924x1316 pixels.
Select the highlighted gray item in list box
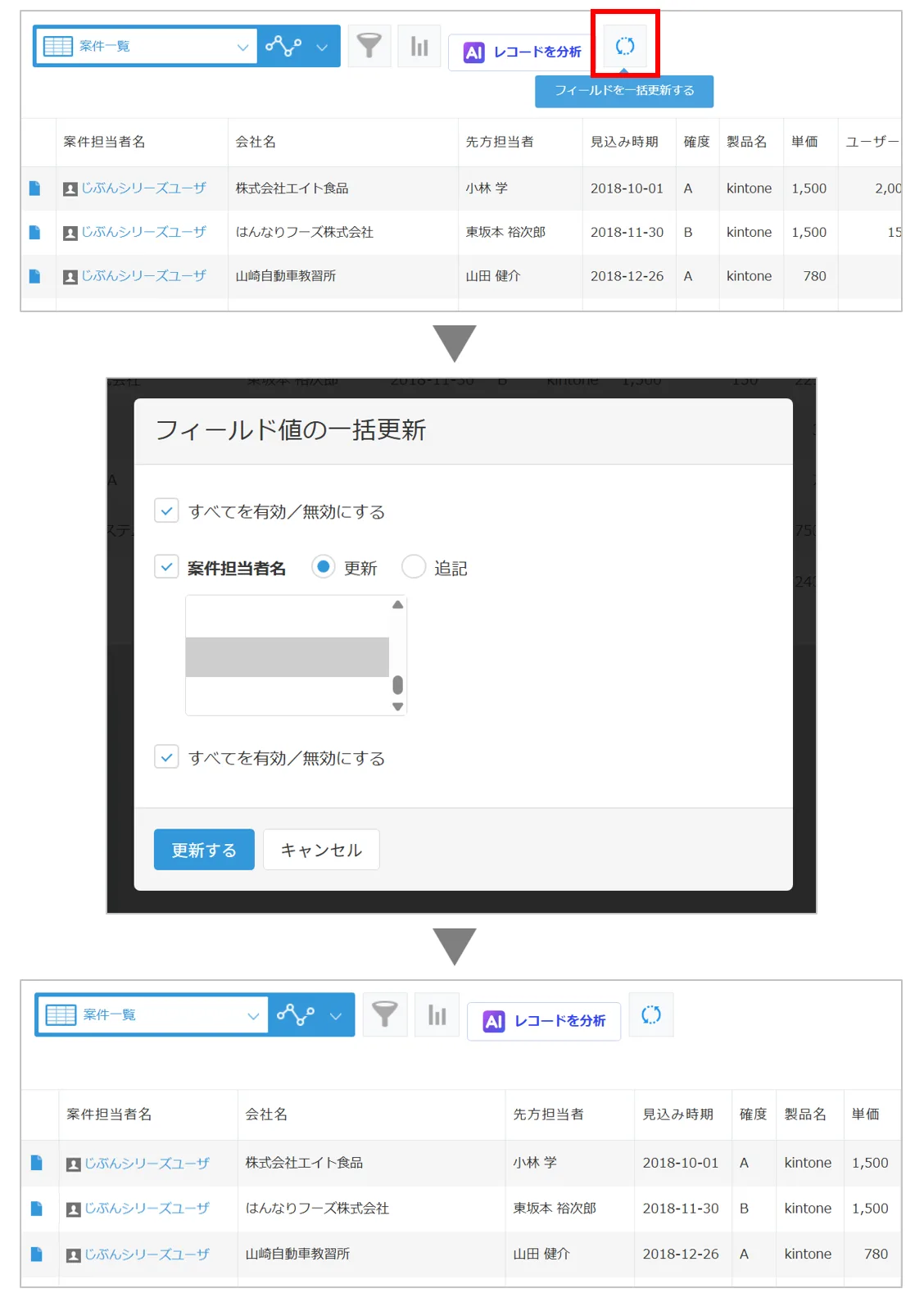click(288, 657)
